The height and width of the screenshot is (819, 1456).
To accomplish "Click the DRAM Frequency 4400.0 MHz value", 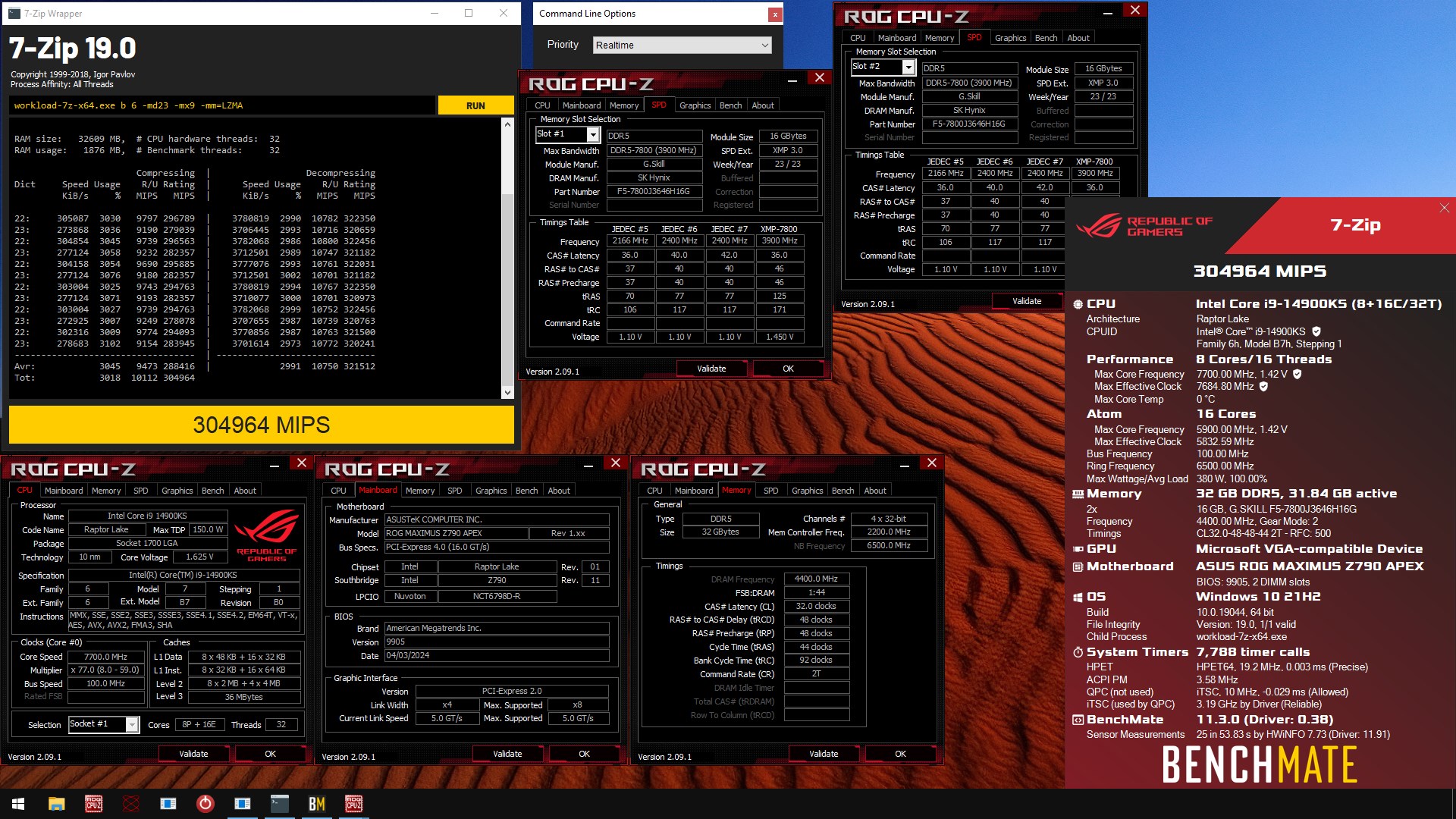I will [x=817, y=579].
